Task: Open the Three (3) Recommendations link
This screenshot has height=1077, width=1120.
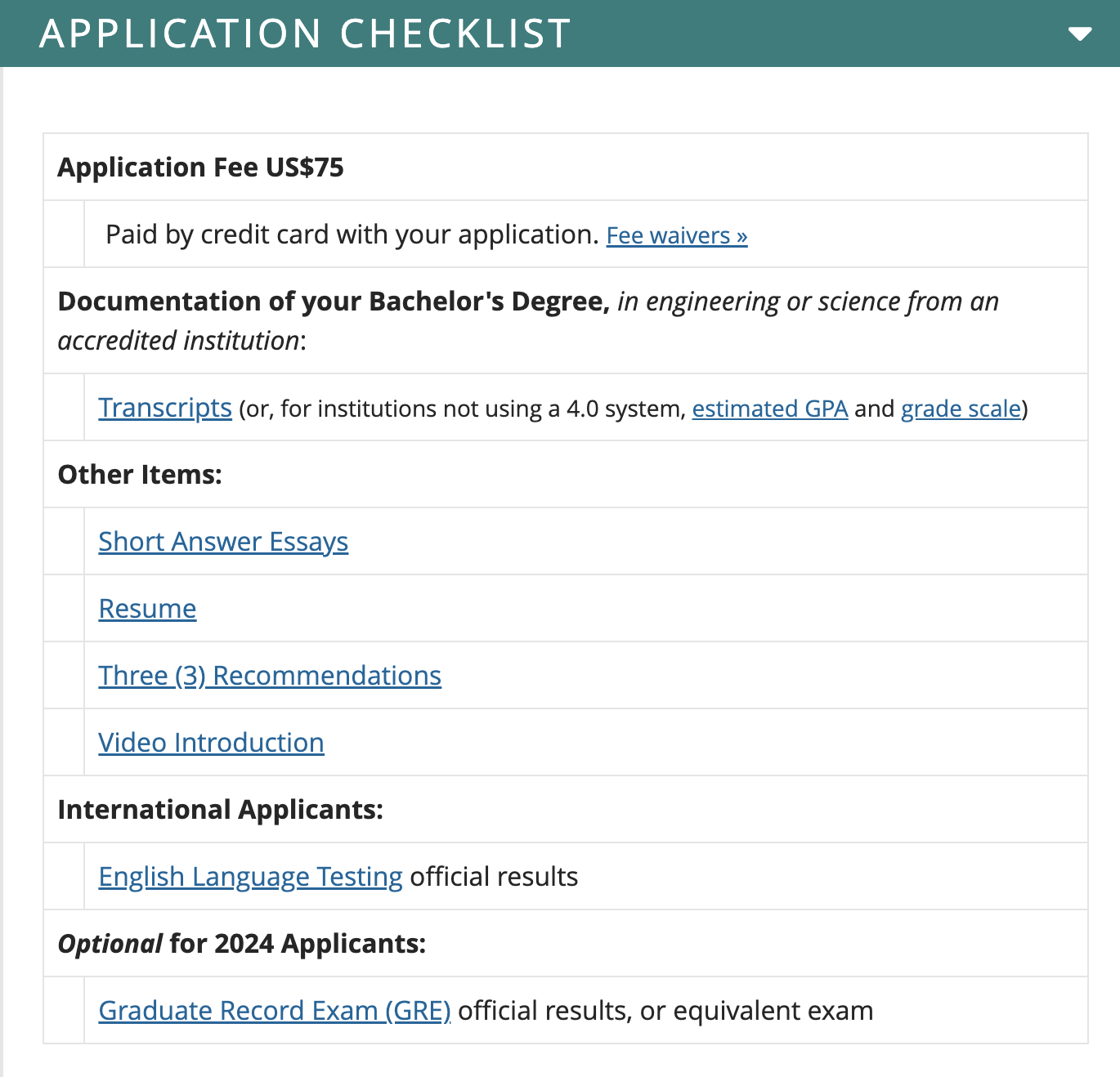Action: pos(270,676)
